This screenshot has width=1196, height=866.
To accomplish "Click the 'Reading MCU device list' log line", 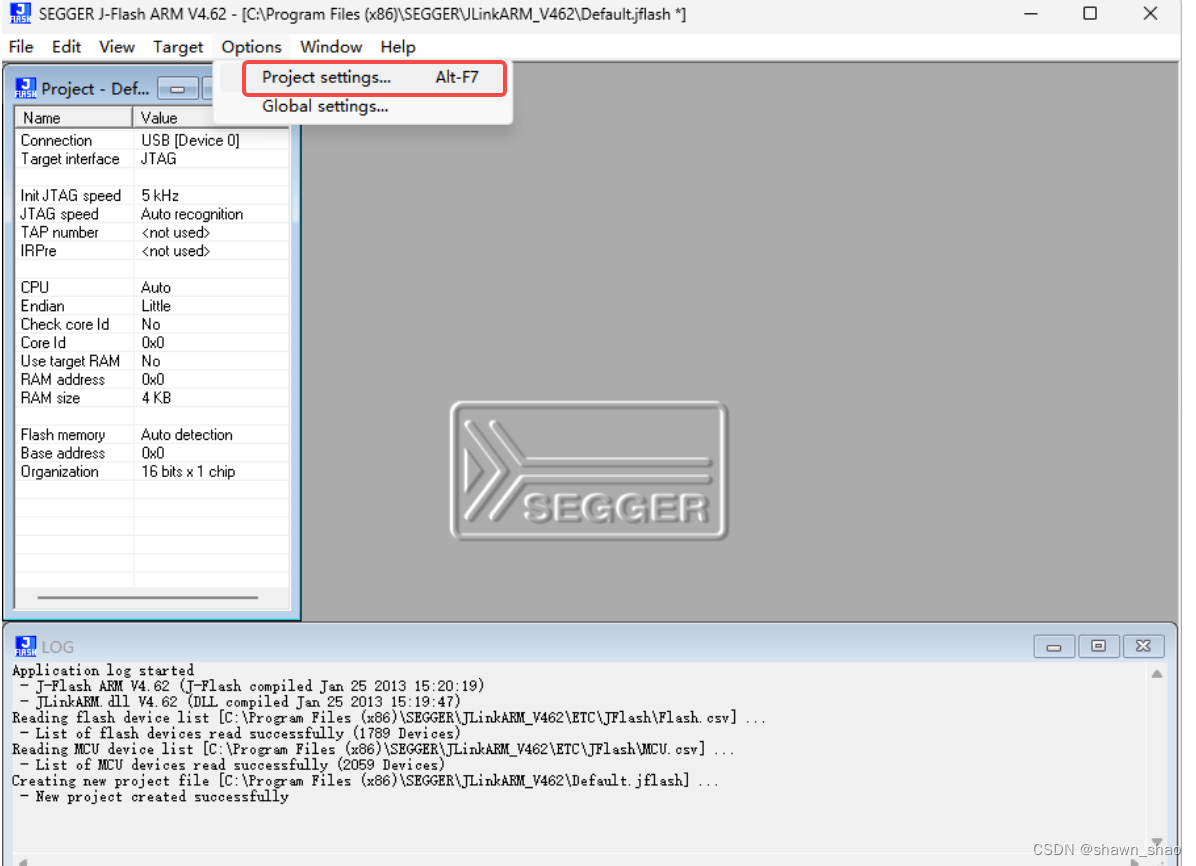I will pos(373,749).
